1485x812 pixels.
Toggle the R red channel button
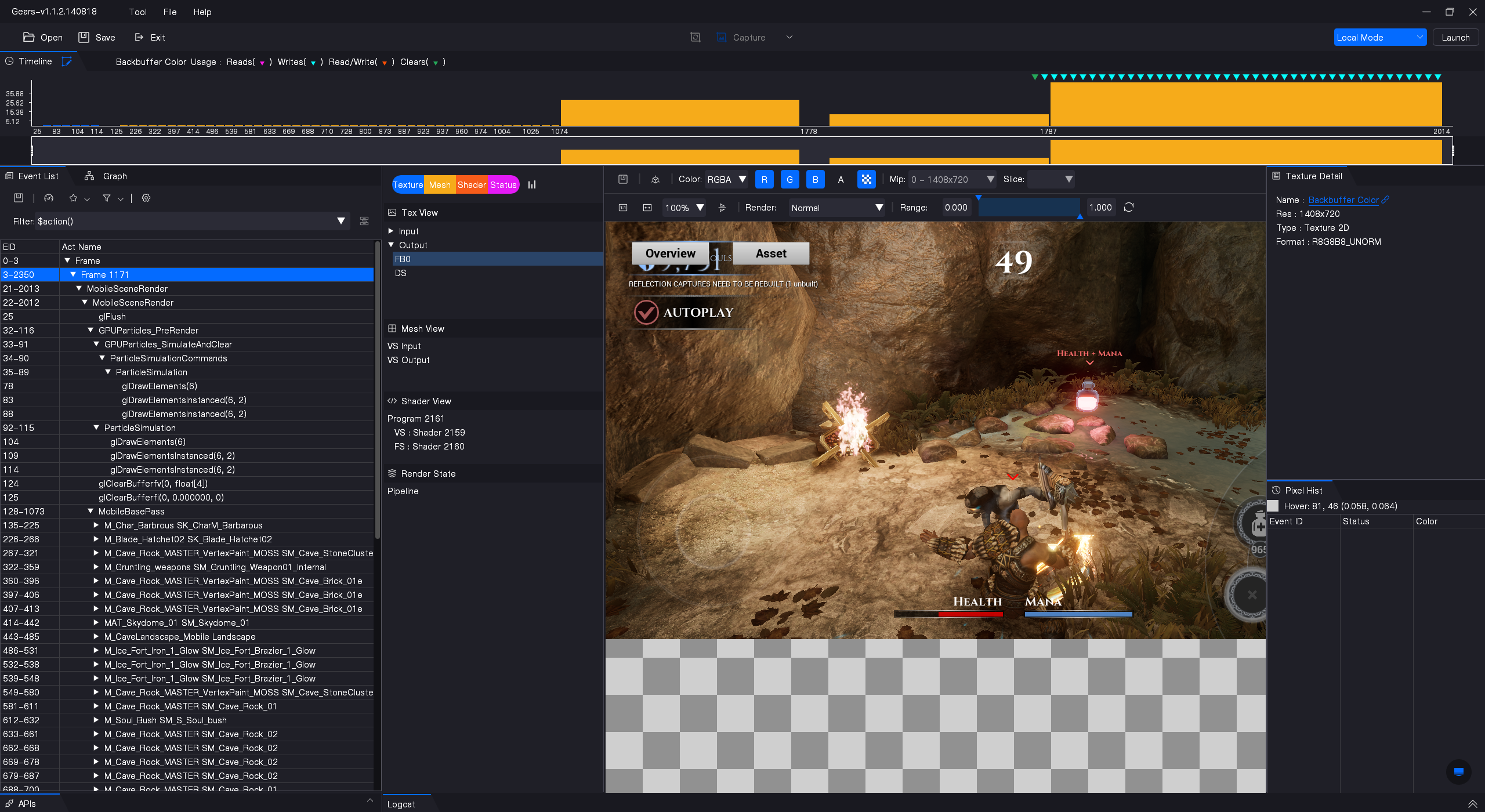[765, 179]
